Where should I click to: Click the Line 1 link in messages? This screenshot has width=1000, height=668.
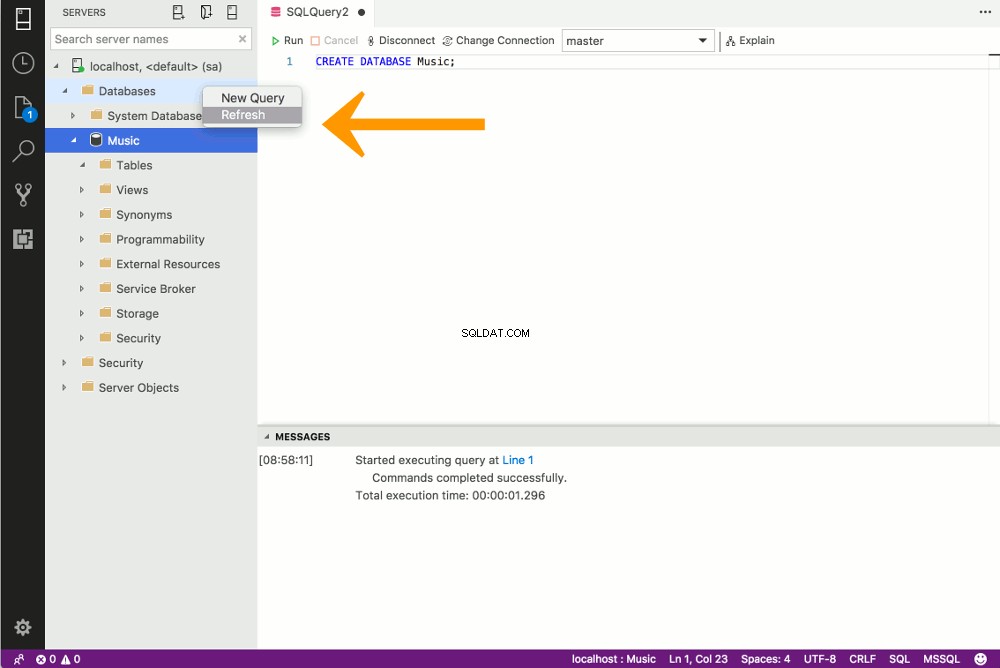coord(517,460)
